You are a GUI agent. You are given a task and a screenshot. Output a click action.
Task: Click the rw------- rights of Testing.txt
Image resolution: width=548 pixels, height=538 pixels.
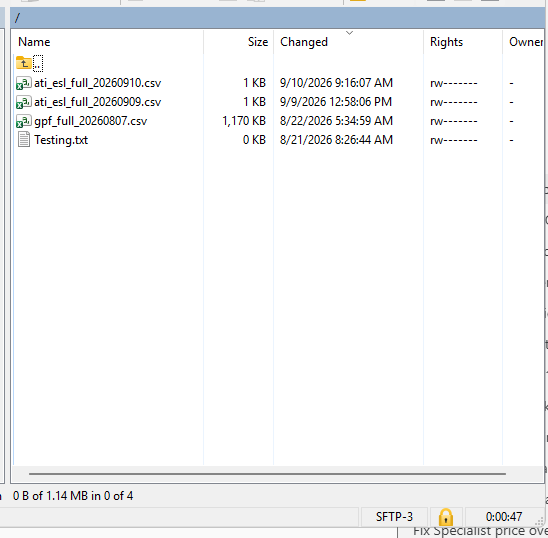click(x=454, y=140)
